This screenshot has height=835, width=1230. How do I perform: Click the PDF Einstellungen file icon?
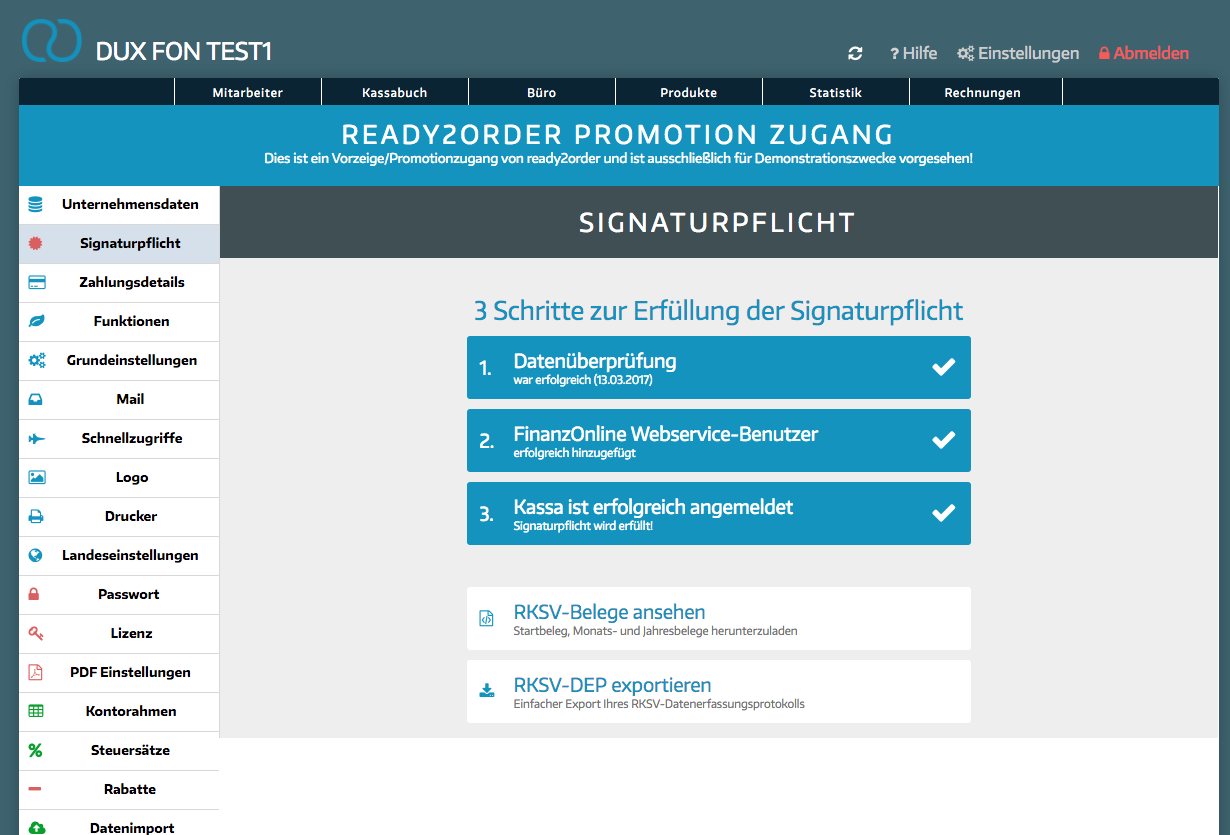(x=35, y=672)
